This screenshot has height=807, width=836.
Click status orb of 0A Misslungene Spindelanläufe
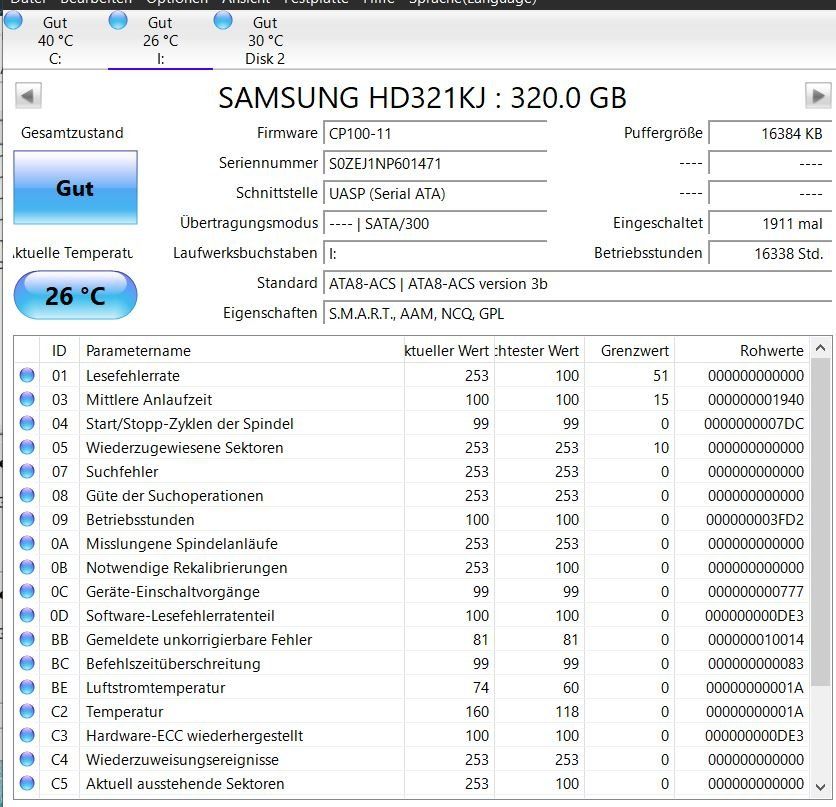(27, 543)
